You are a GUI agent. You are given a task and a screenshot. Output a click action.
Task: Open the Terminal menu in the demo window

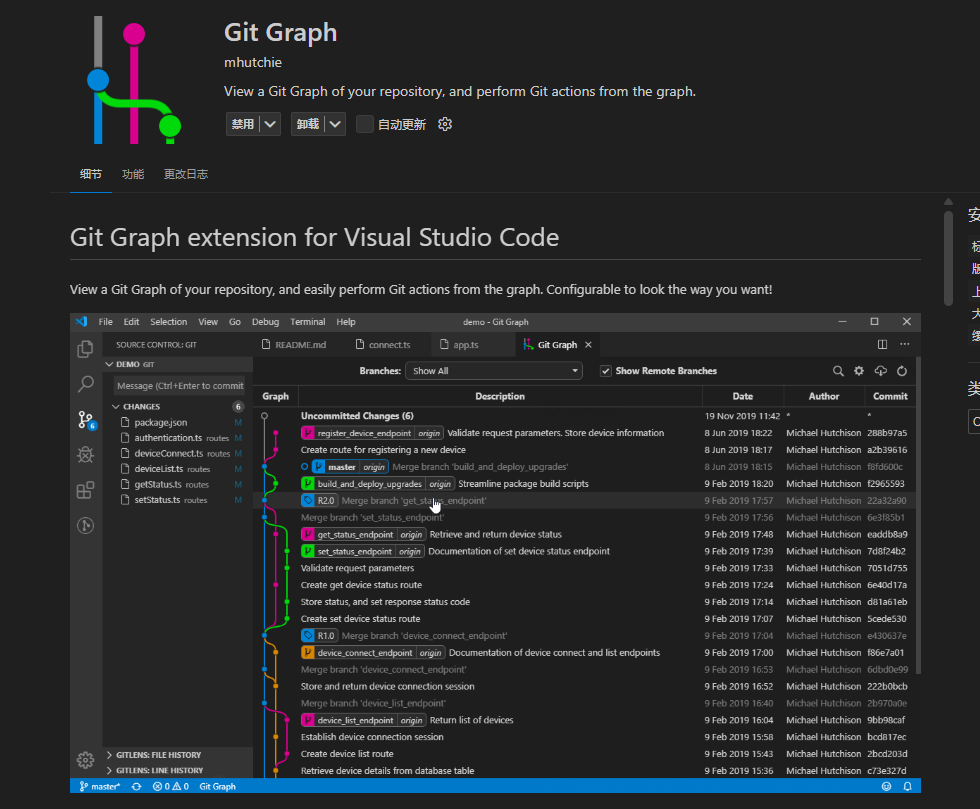(308, 321)
